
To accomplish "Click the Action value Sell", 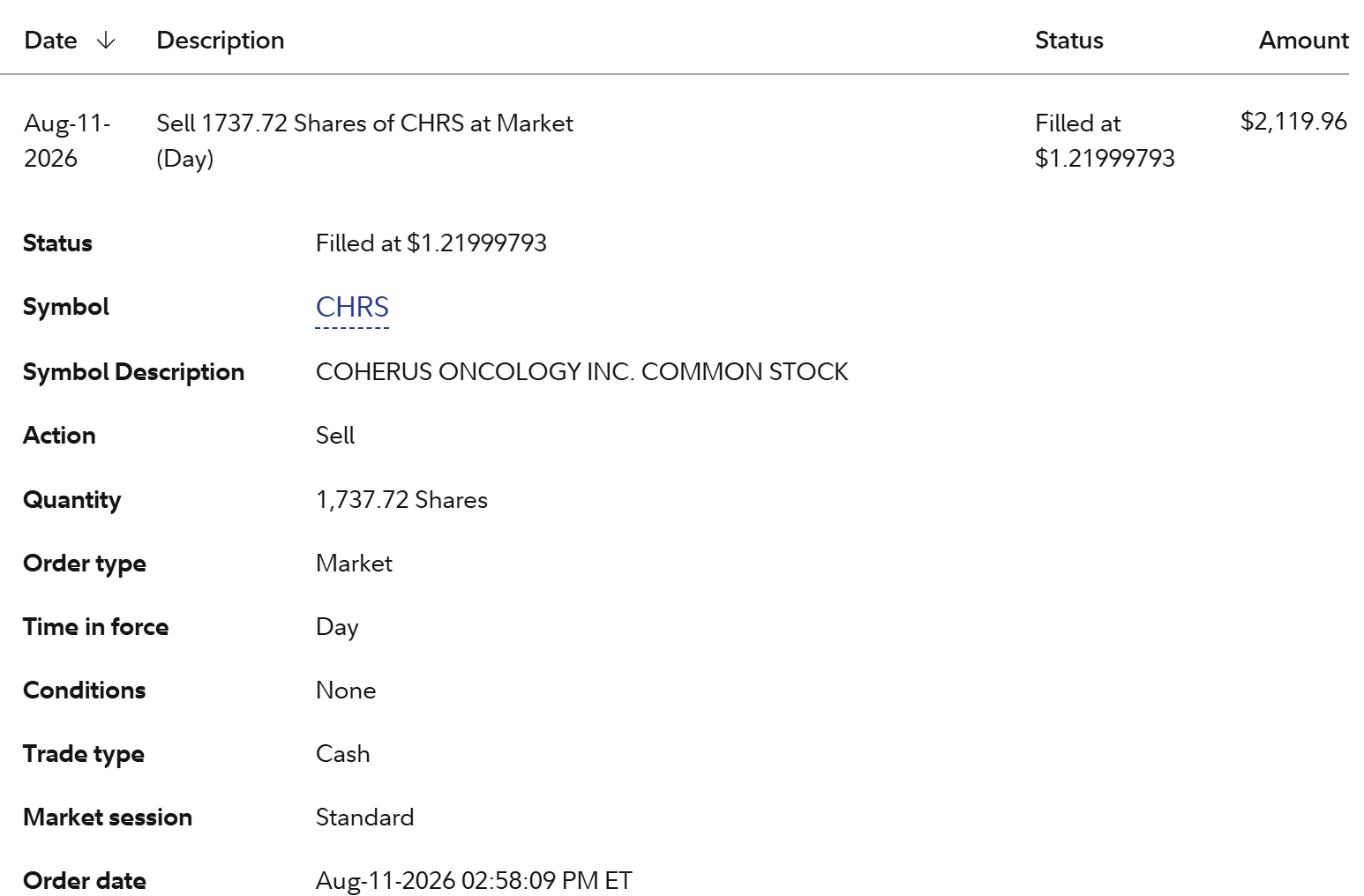I will point(335,435).
